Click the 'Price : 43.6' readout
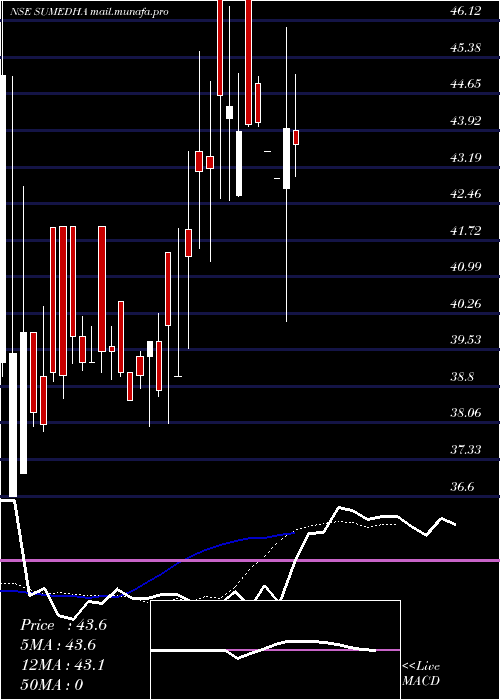Image resolution: width=500 pixels, height=700 pixels. pos(63,625)
